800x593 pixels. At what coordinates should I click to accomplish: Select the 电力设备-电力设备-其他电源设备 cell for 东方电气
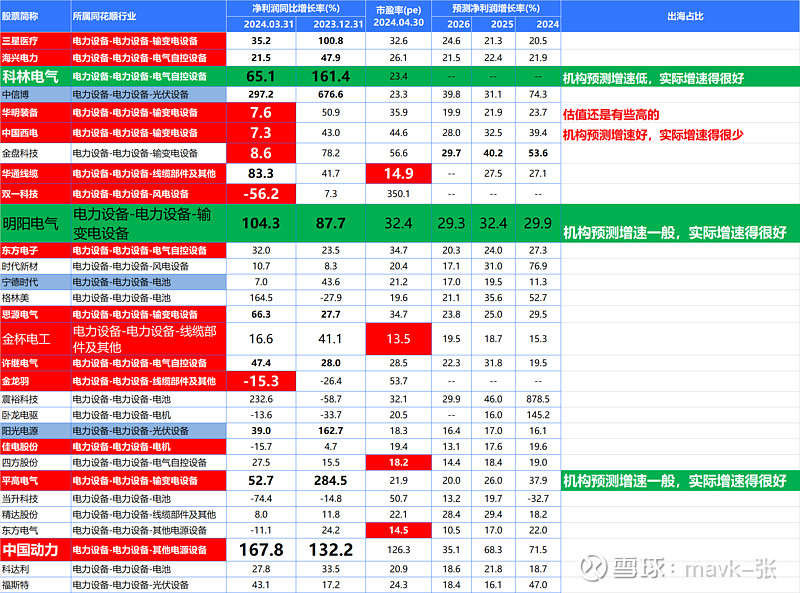pyautogui.click(x=148, y=530)
